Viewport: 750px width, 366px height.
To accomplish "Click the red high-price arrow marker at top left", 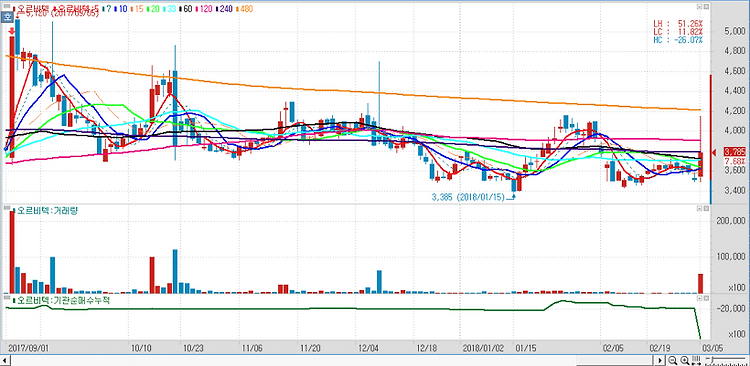I will click(x=12, y=32).
